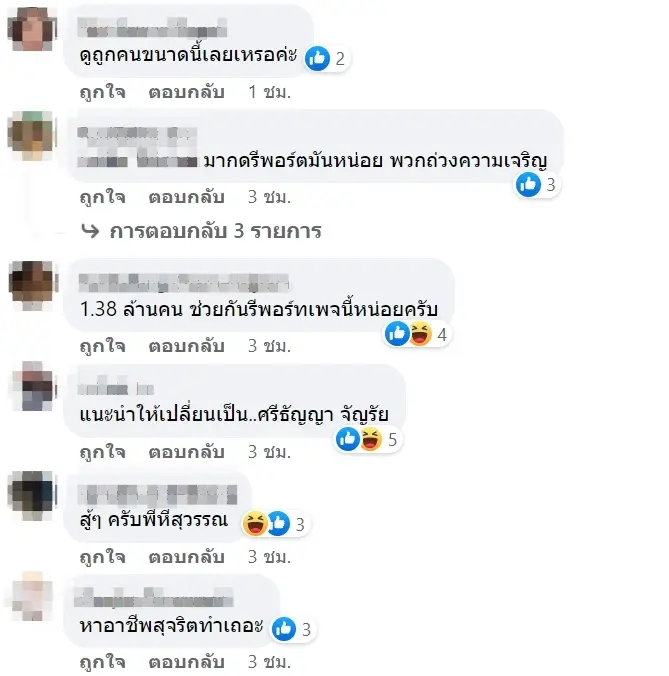Reply to the 'สู้ๆ ครับพี่หีสุวรรณ' comment via ตอบกลับ
The width and height of the screenshot is (669, 676).
[186, 557]
